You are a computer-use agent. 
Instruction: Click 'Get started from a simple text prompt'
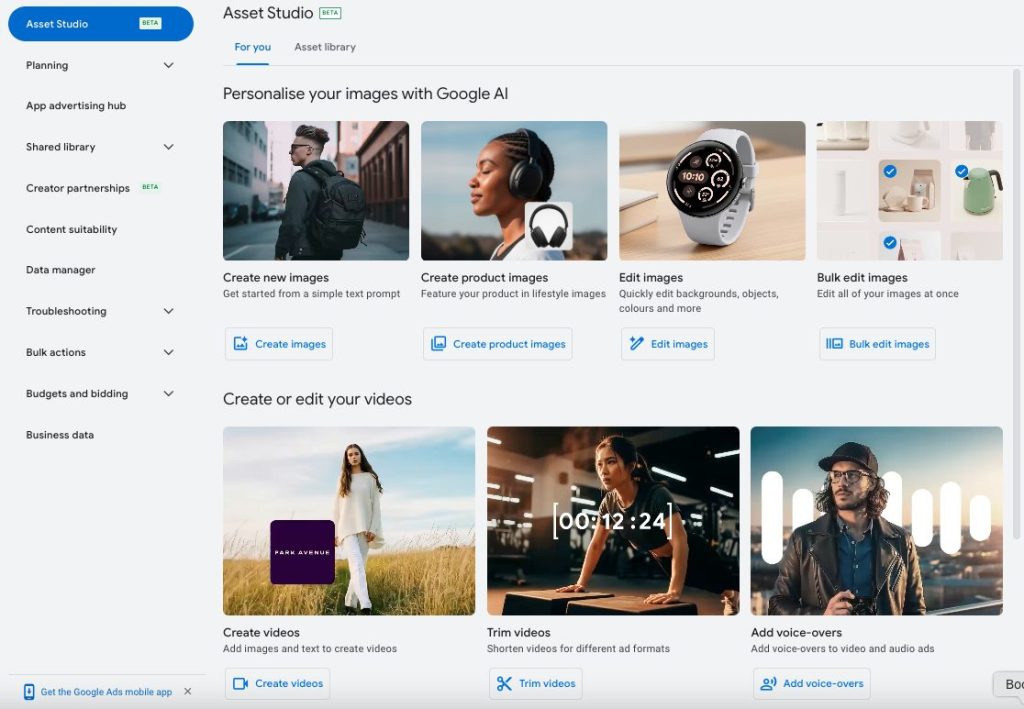coord(312,294)
